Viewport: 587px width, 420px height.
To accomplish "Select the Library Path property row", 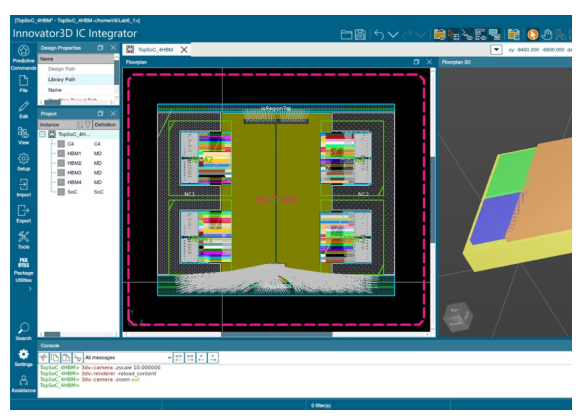I will 76,79.
